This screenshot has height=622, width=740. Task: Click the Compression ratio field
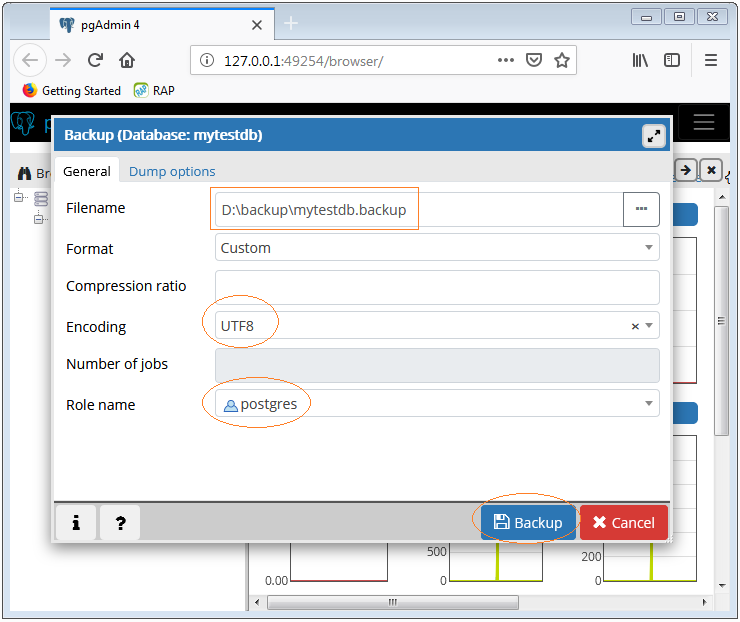coord(437,287)
